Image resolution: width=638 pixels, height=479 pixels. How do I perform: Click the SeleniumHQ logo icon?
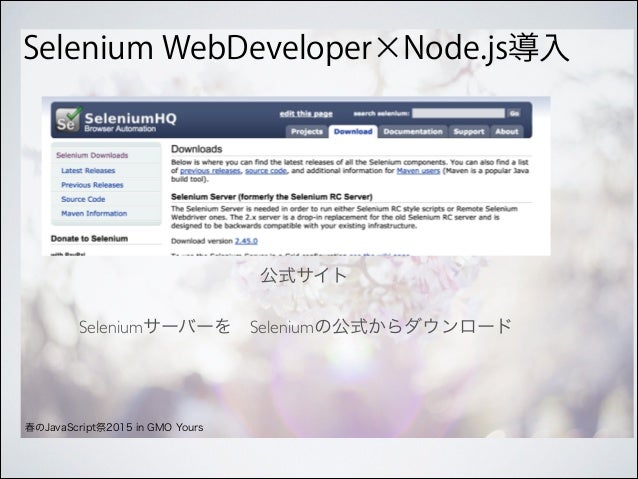click(69, 119)
